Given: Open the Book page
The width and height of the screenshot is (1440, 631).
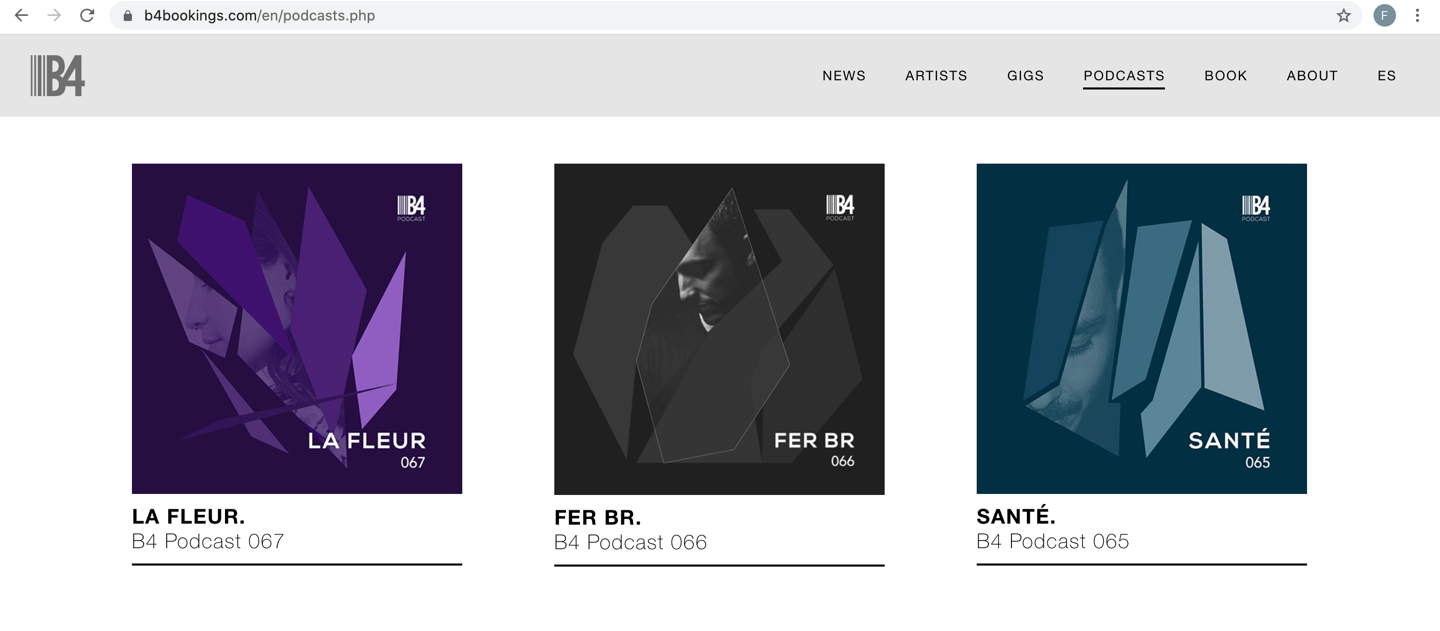Looking at the screenshot, I should click(1225, 76).
